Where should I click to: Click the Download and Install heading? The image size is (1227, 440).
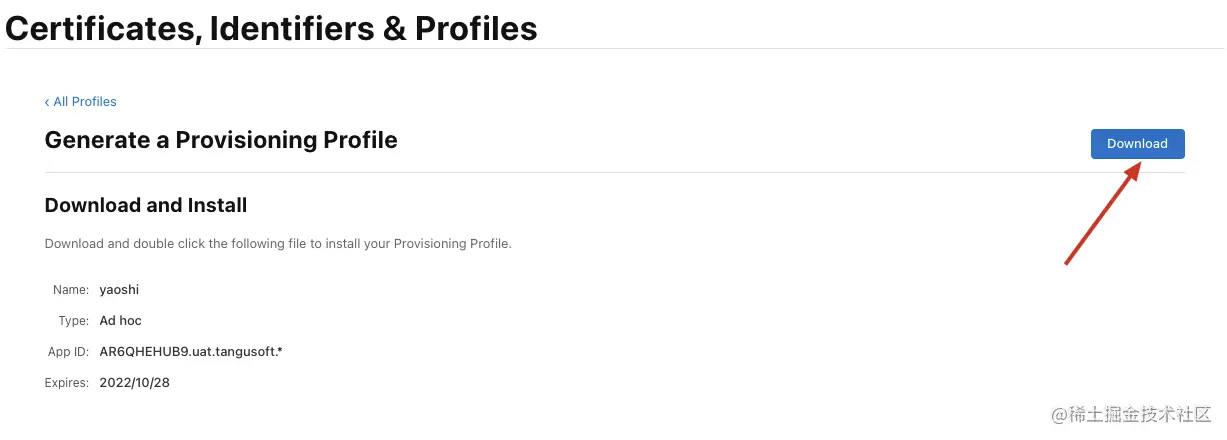(146, 205)
